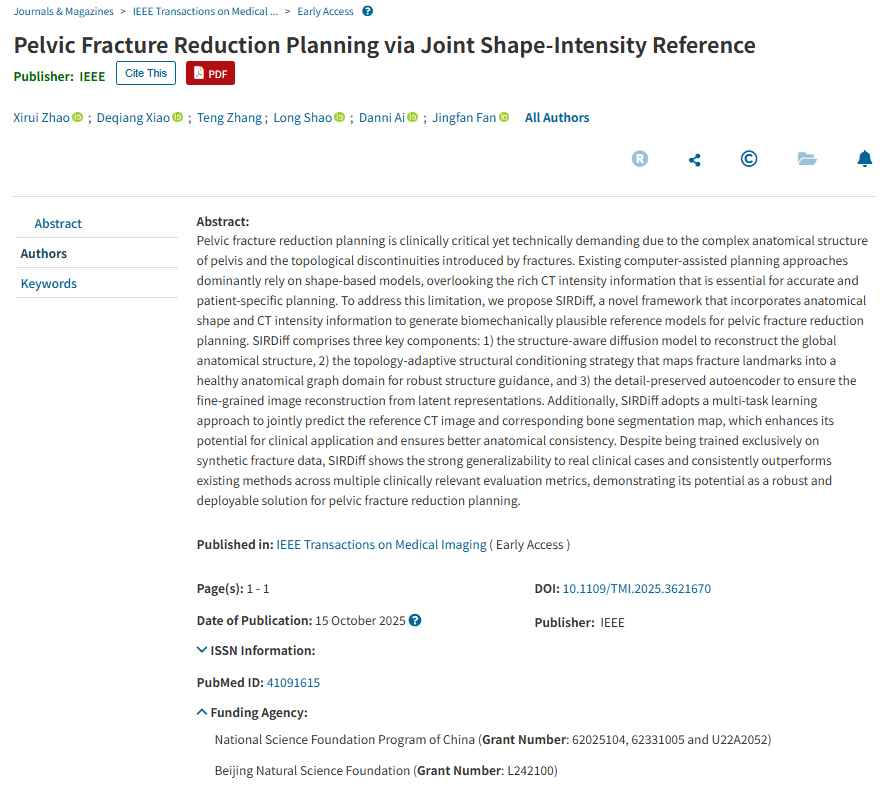Viewport: 880px width, 786px height.
Task: Switch to the Keywords tab
Action: click(49, 284)
